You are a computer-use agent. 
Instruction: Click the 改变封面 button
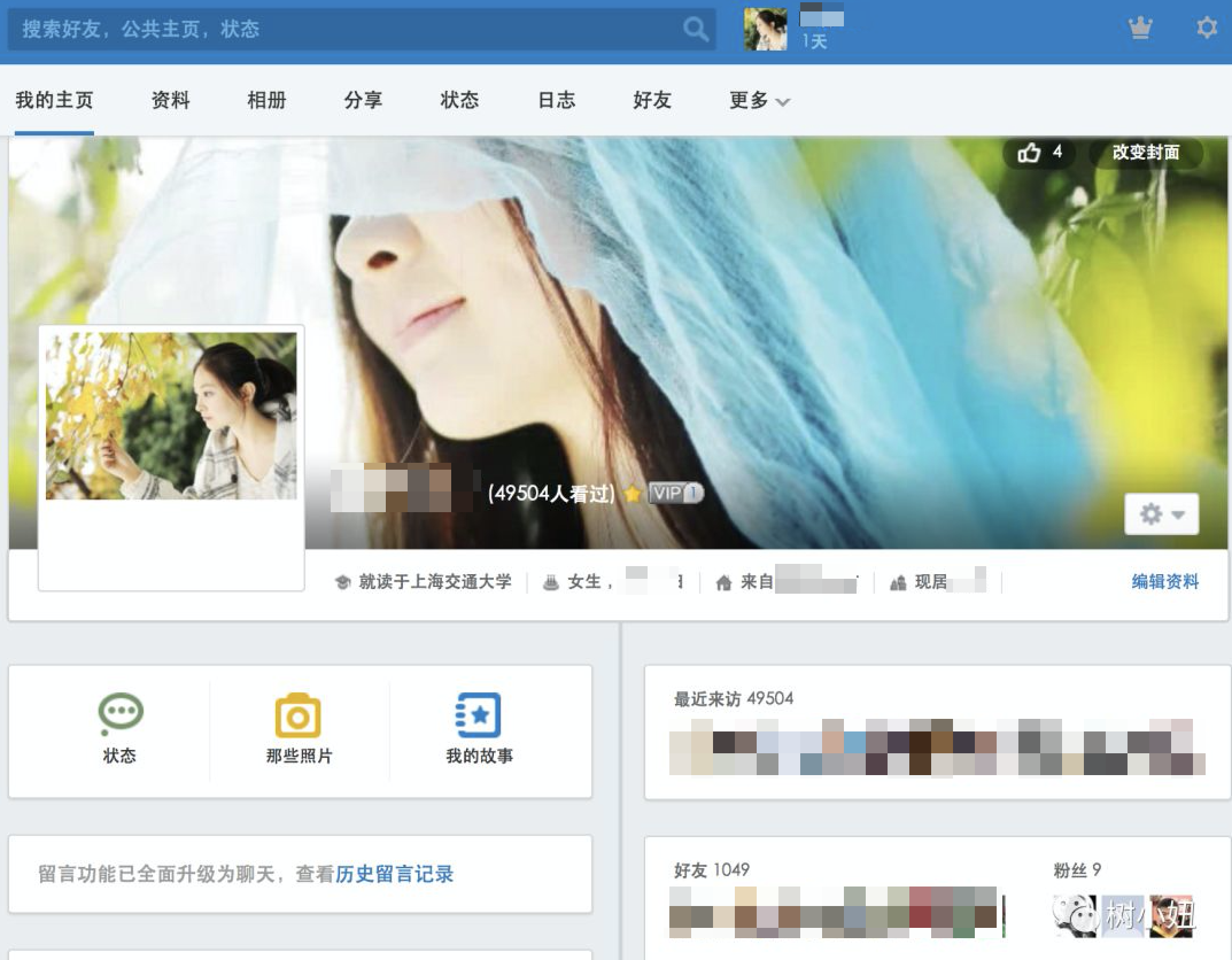coord(1145,153)
